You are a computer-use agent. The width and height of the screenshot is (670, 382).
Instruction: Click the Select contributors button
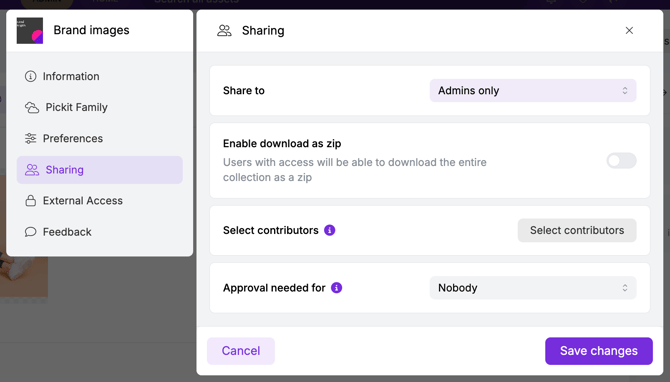(x=577, y=230)
